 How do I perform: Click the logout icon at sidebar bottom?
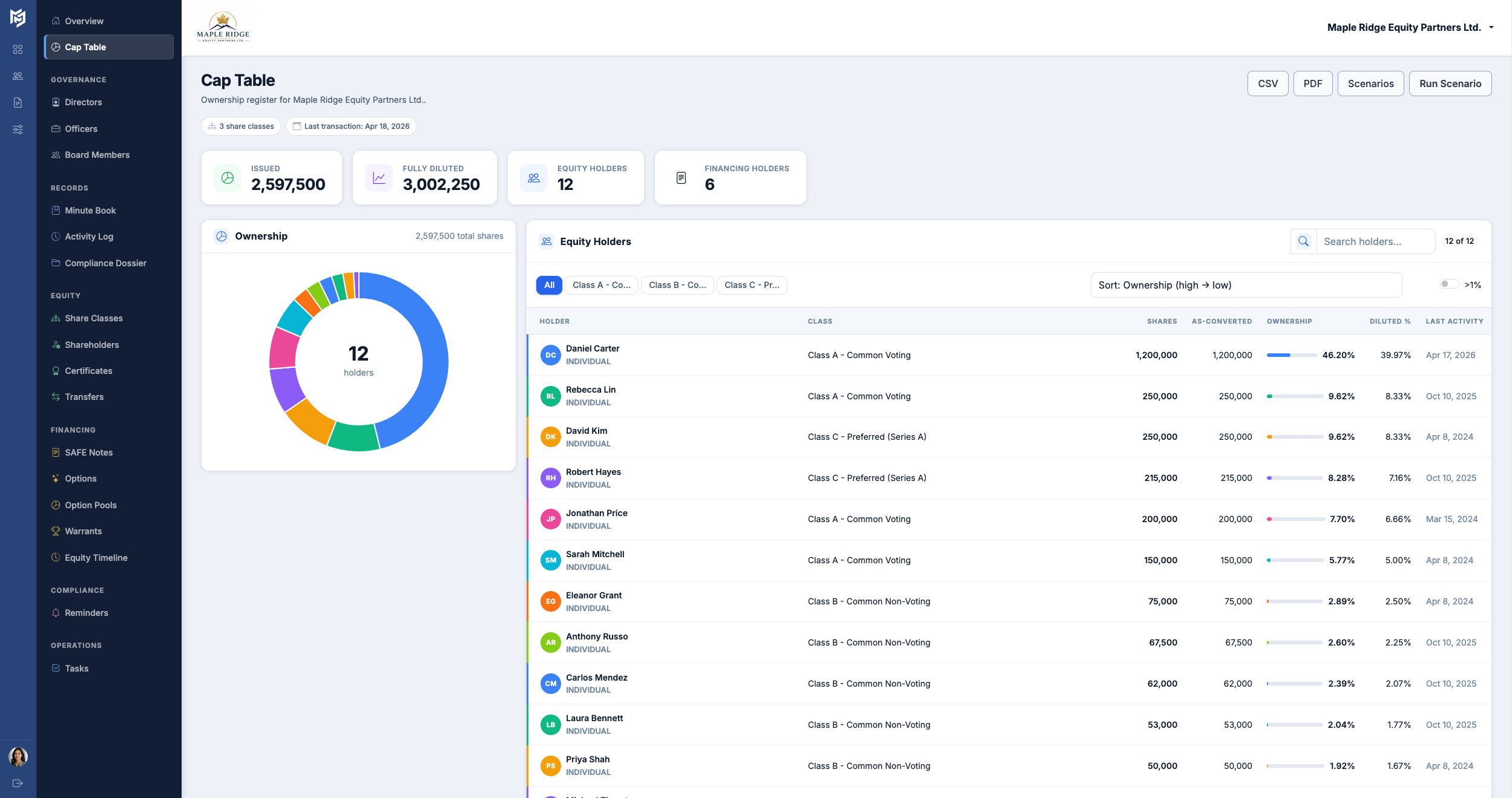tap(18, 782)
